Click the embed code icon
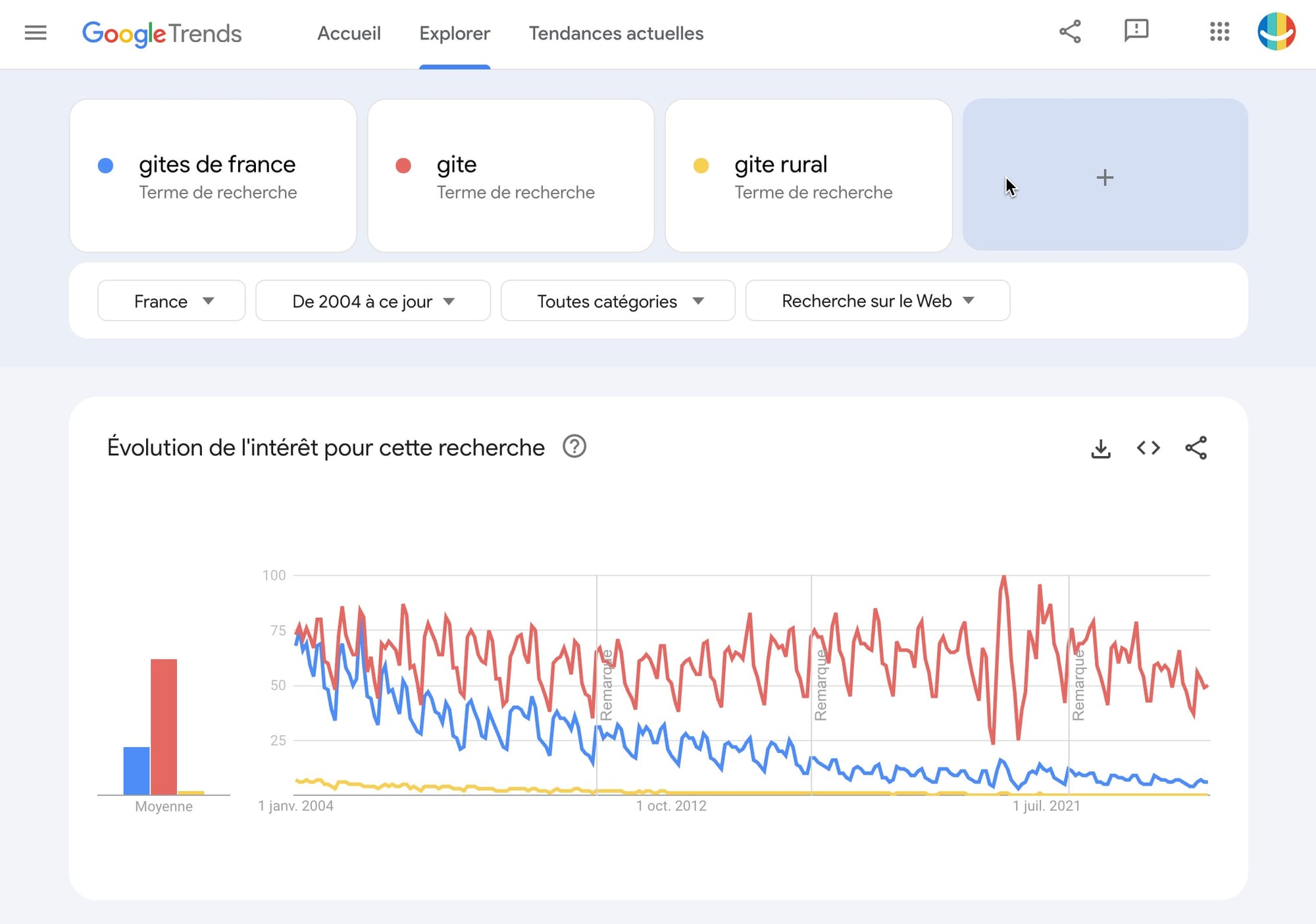Screen dimensions: 1316x924 point(1148,448)
